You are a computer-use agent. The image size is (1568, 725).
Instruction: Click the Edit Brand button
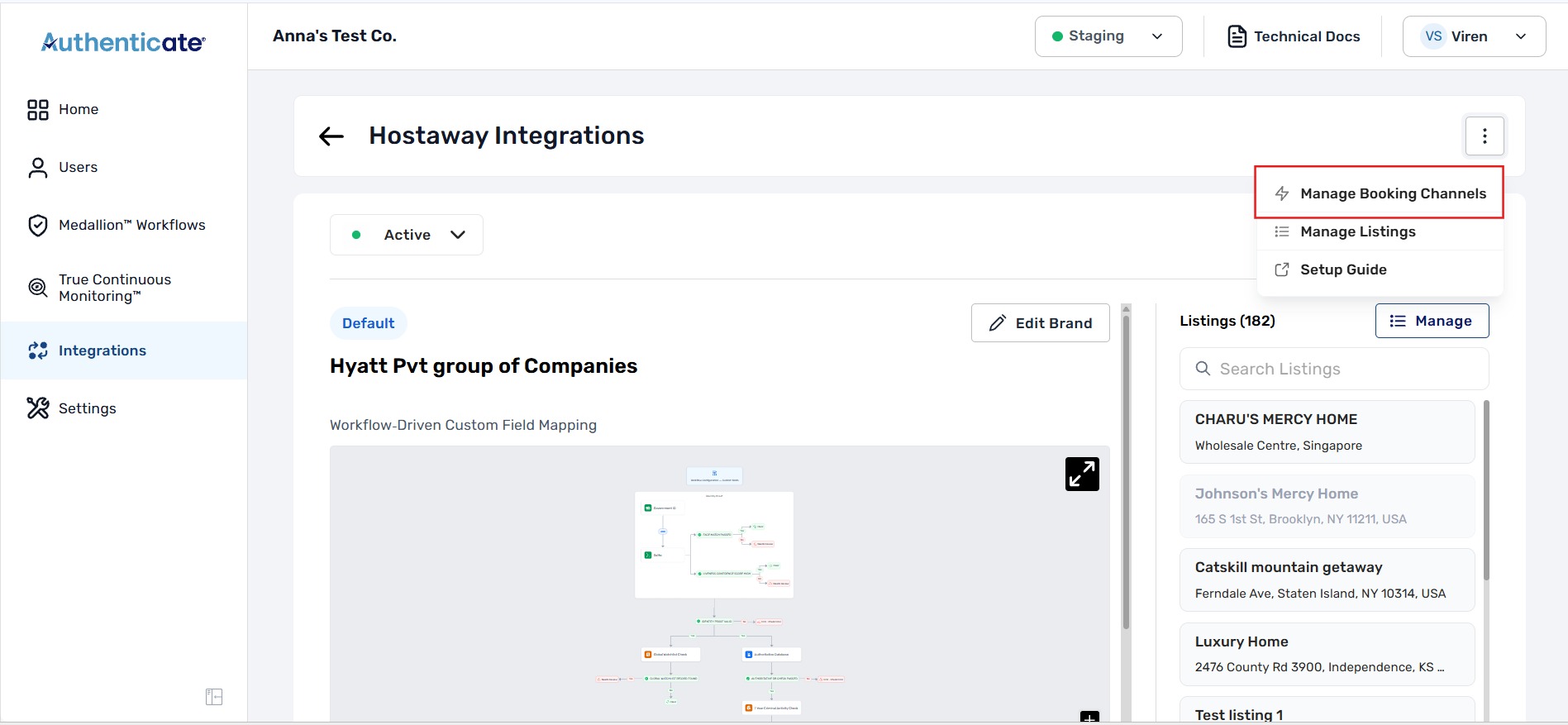click(1040, 322)
